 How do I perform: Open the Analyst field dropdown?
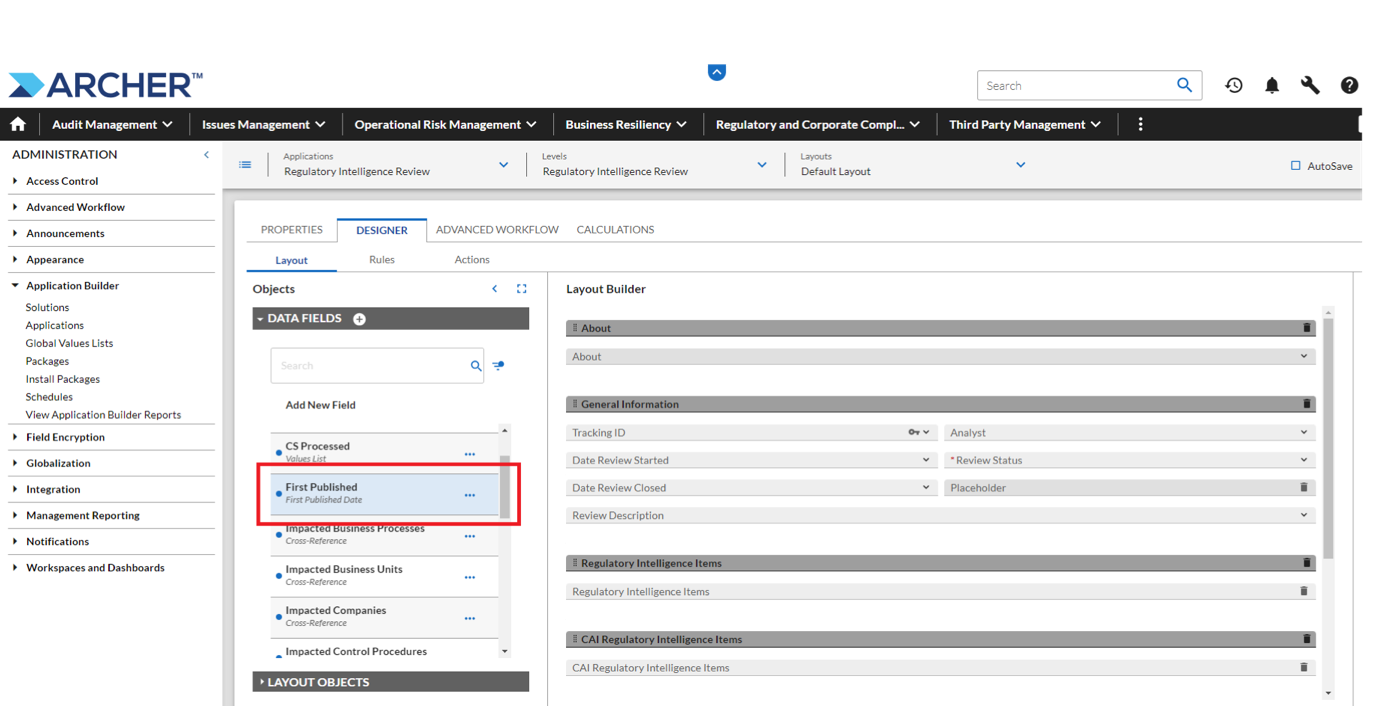click(x=1304, y=433)
